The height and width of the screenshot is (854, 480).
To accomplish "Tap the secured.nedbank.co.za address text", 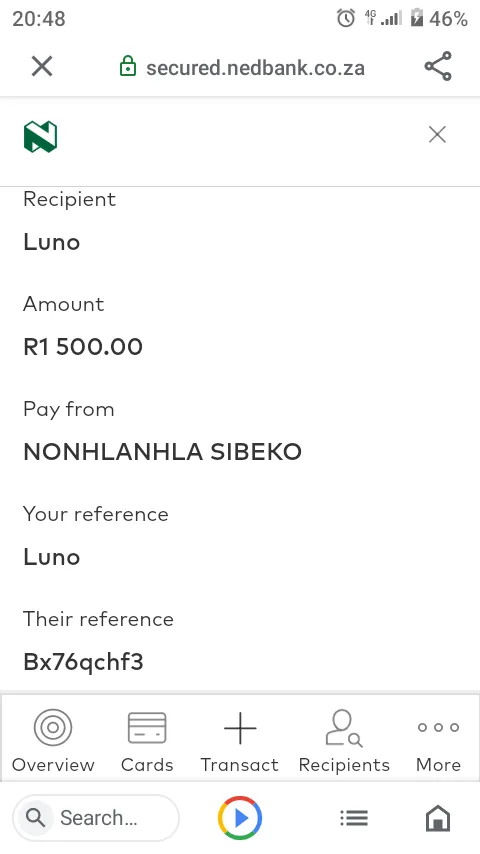I will (255, 68).
